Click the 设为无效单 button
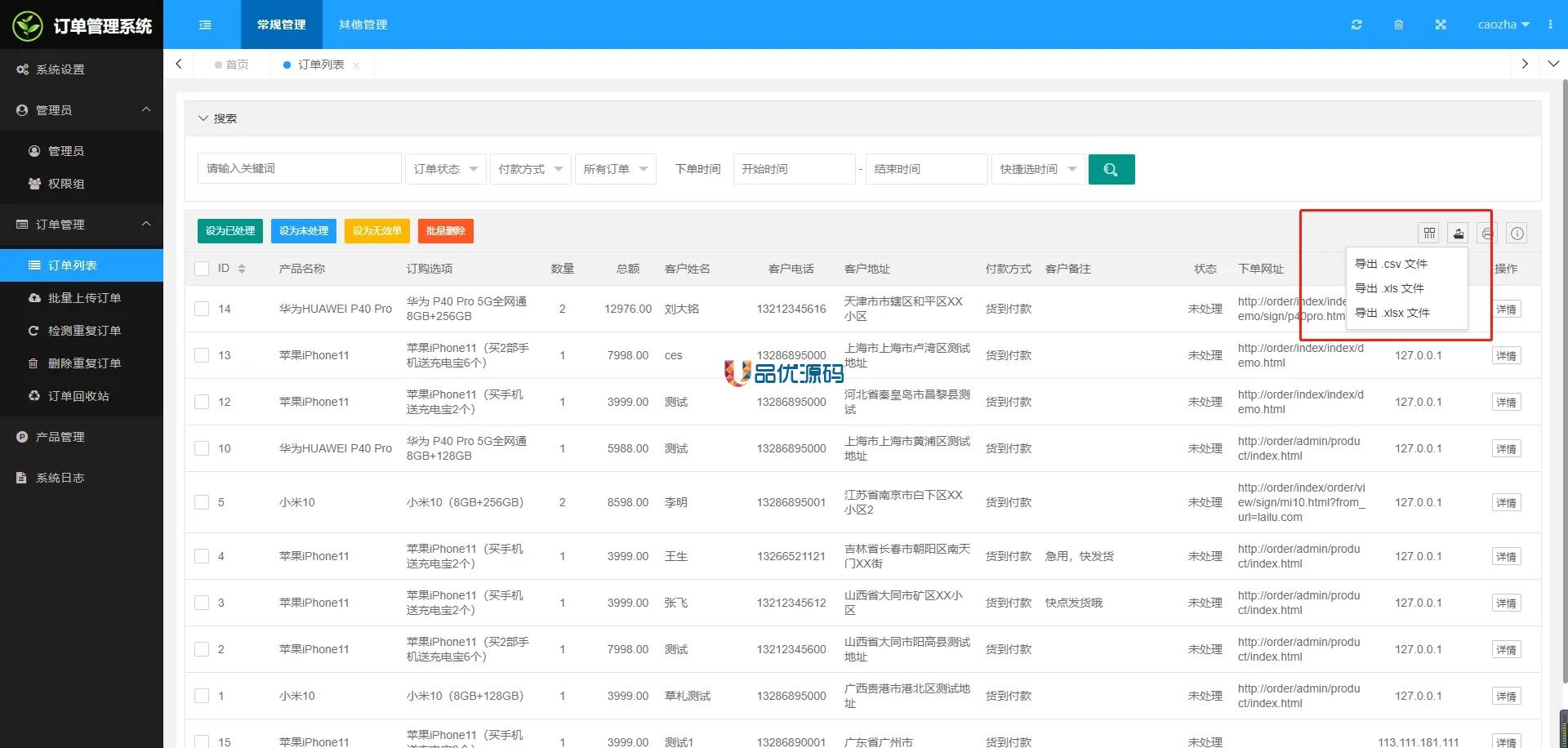The width and height of the screenshot is (1568, 748). pos(377,231)
